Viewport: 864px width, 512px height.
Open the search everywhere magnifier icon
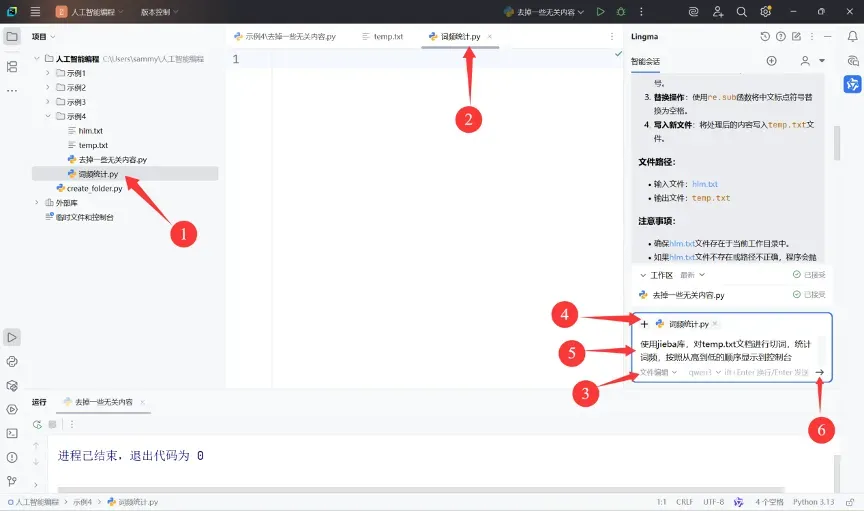[x=742, y=12]
